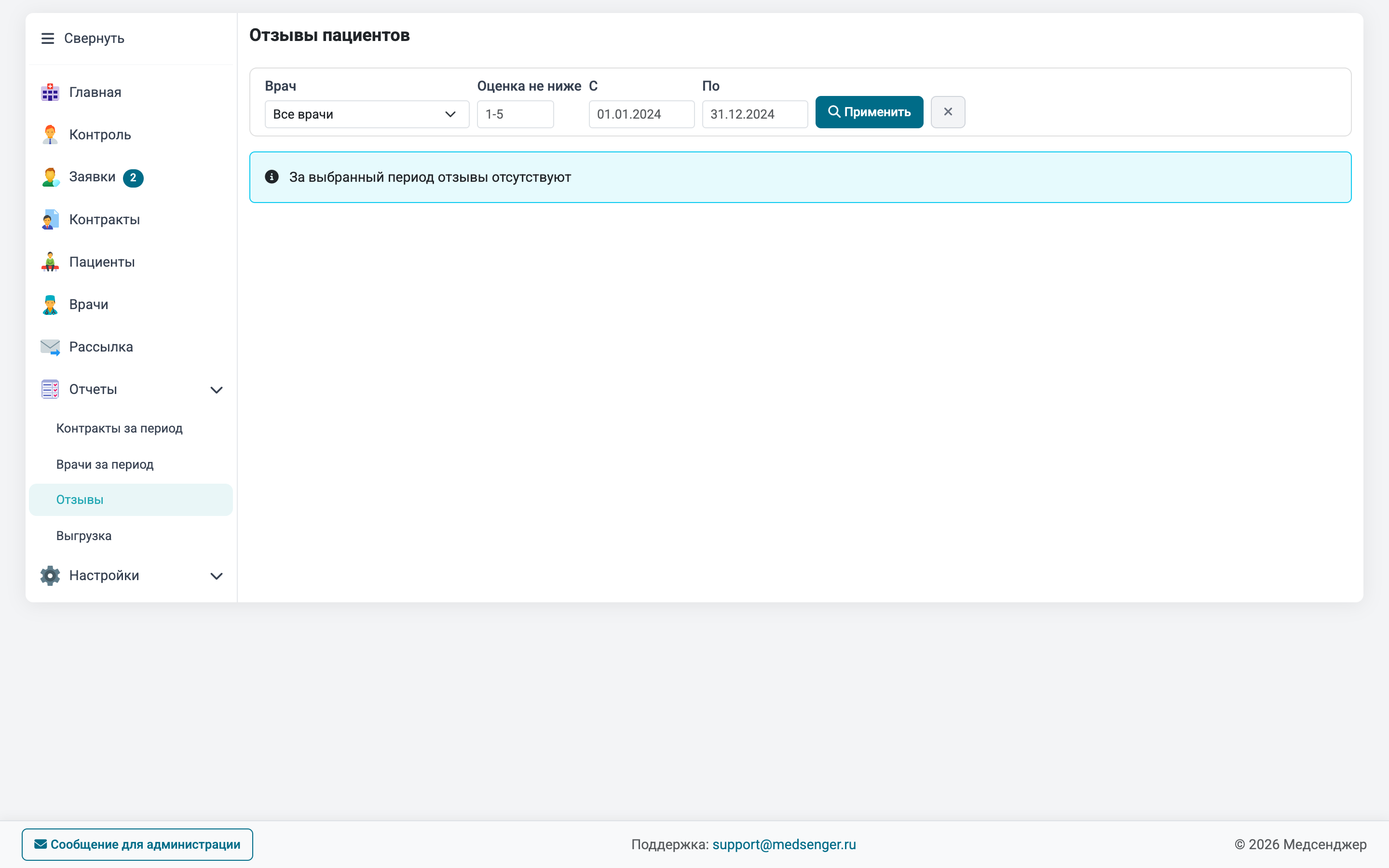
Task: Click Свернуть to collapse the sidebar
Action: pos(94,39)
